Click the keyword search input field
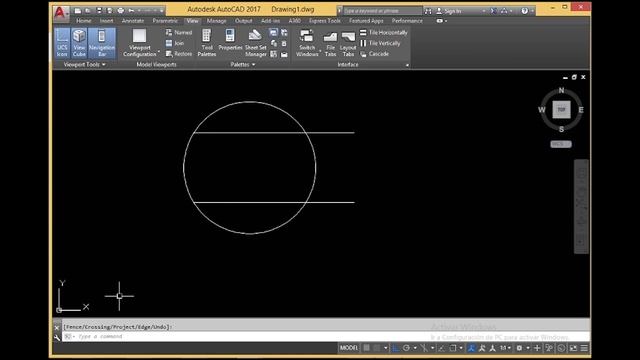This screenshot has height=360, width=640. (x=382, y=11)
